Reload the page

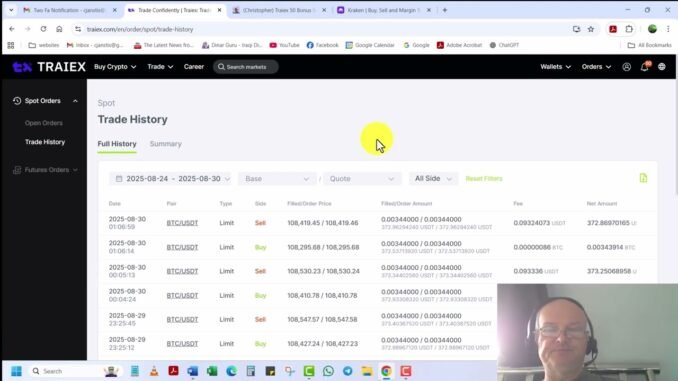pos(43,29)
